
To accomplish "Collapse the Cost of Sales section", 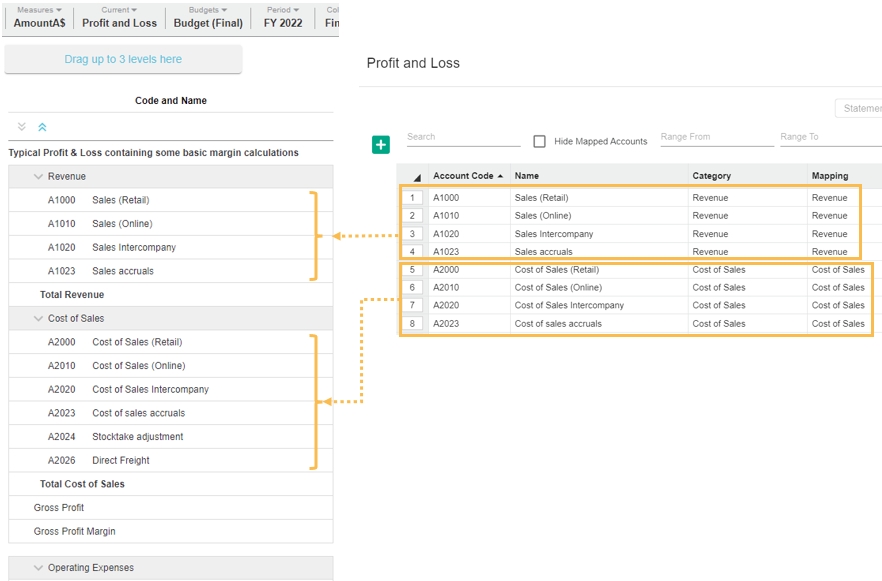I will (x=39, y=319).
